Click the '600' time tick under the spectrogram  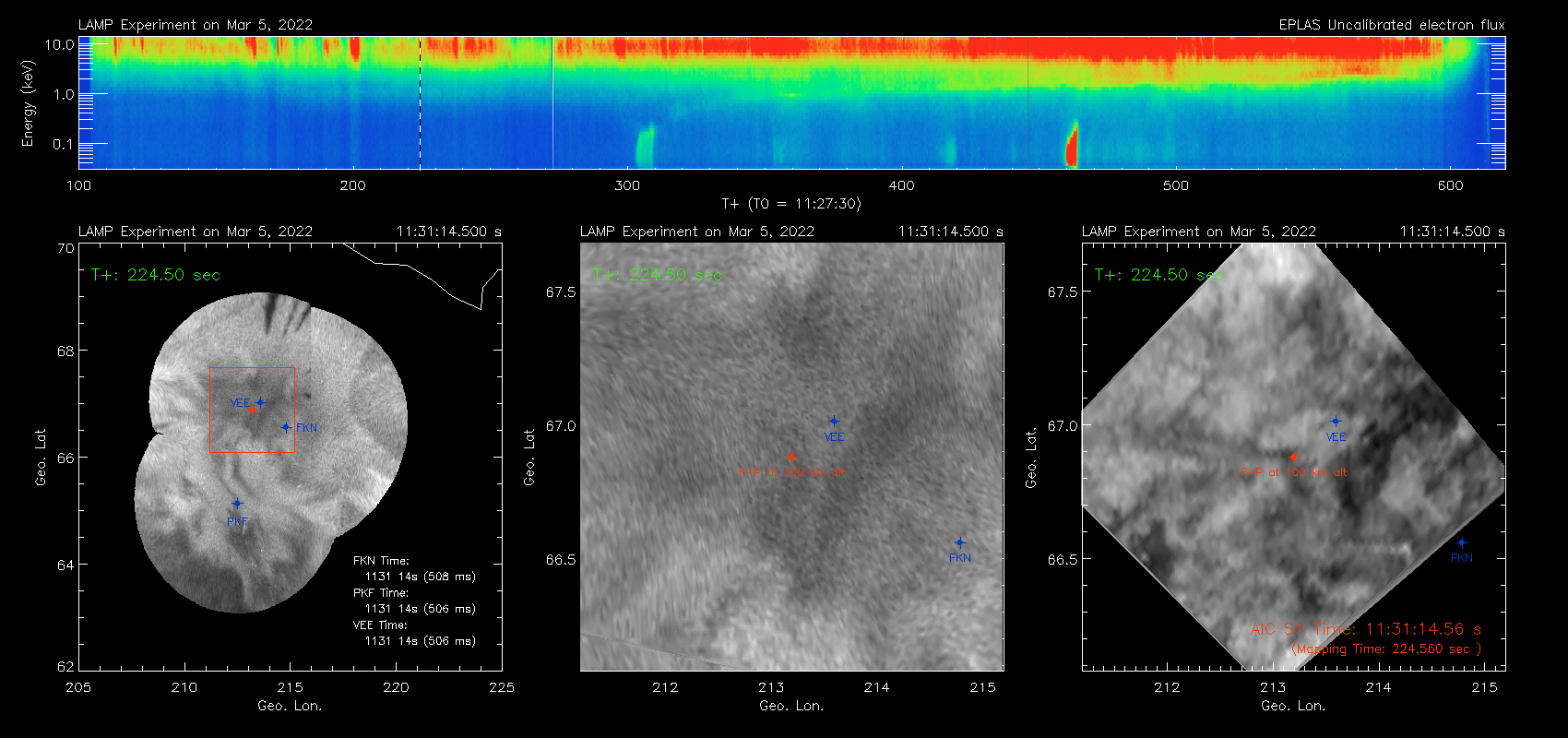pyautogui.click(x=1450, y=185)
